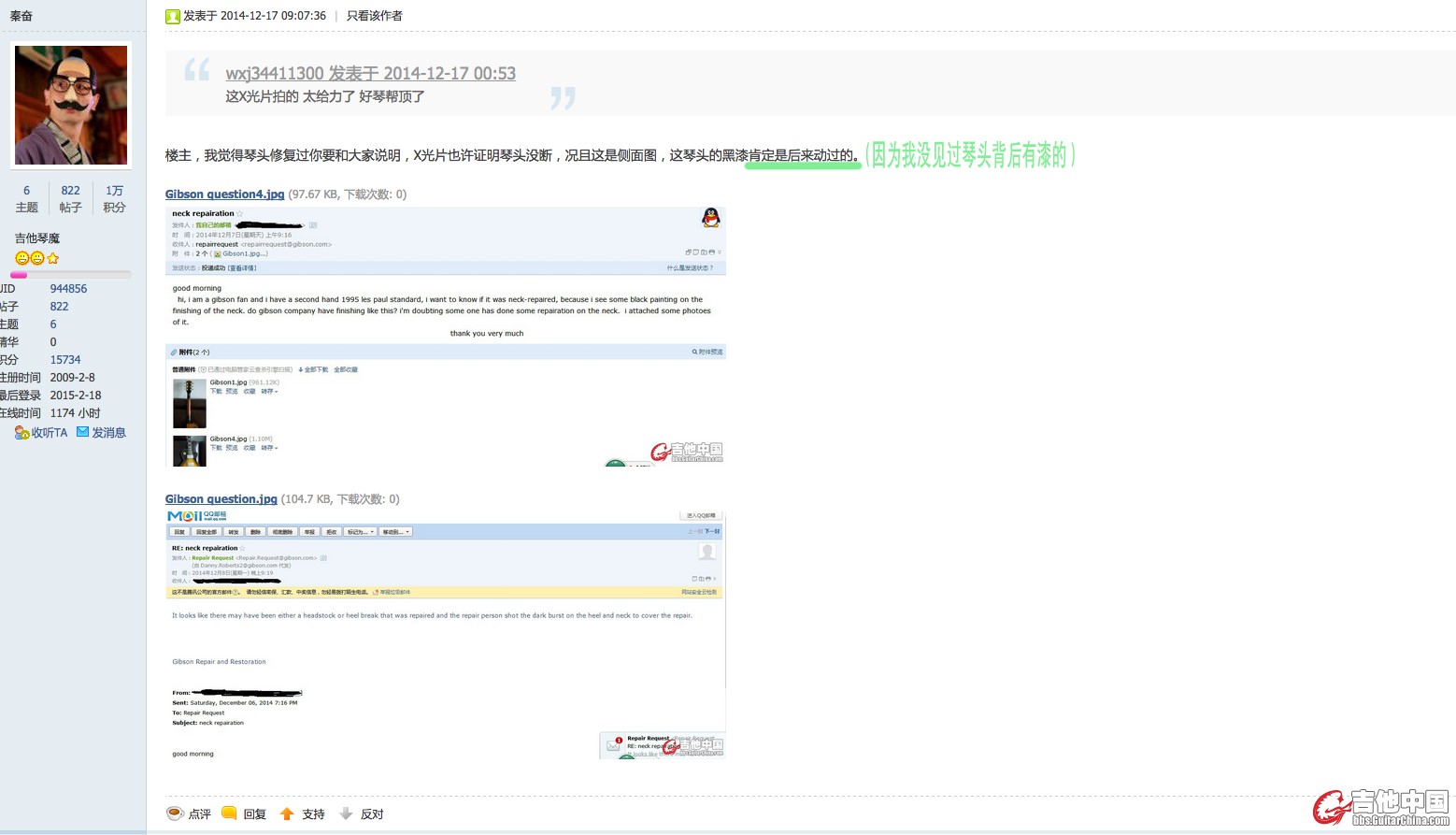Viewport: 1456px width, 835px height.
Task: Send a message via 发消息
Action: pos(108,433)
